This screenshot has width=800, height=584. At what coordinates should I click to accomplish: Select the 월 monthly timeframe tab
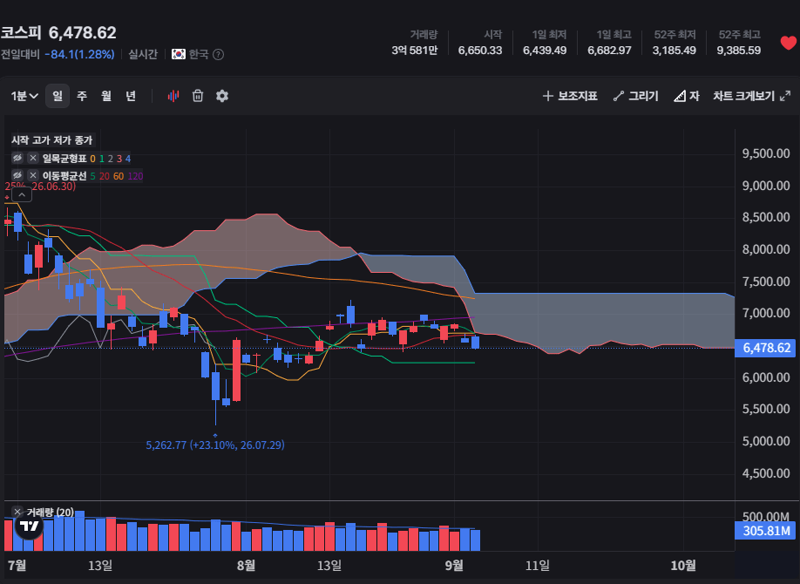pos(106,96)
